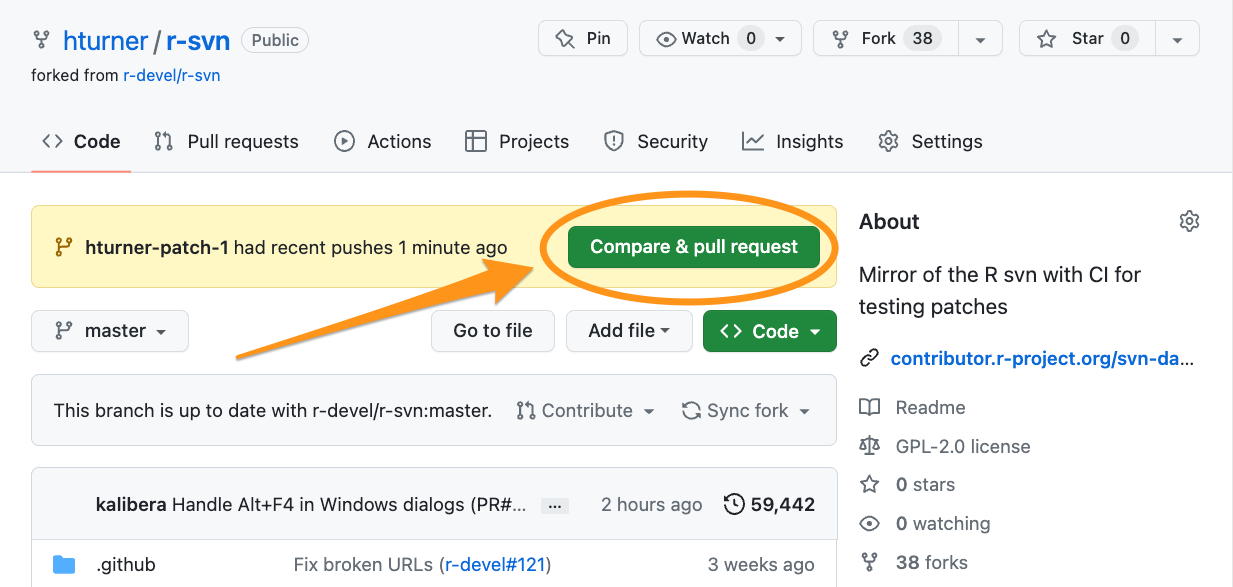The image size is (1233, 587).
Task: Expand the master branch selector
Action: [110, 331]
